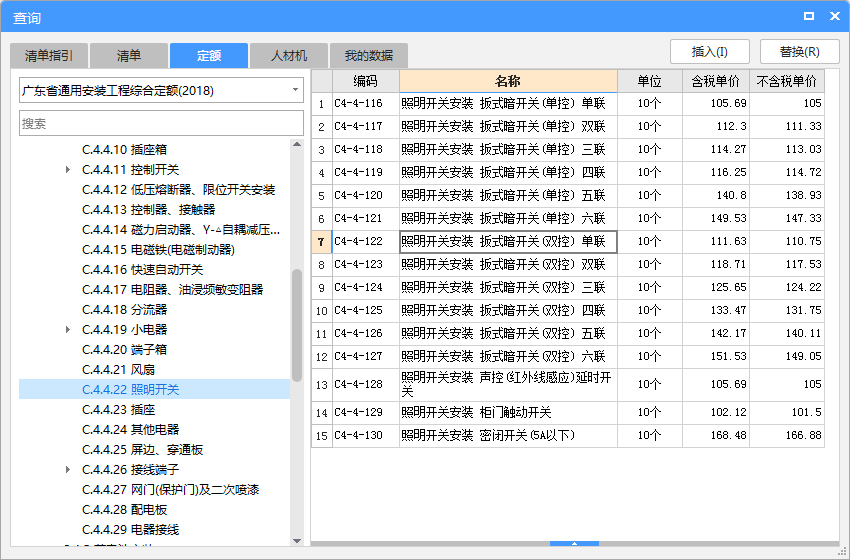This screenshot has height=560, width=850.
Task: Click code C4-4-124
Action: (365, 287)
